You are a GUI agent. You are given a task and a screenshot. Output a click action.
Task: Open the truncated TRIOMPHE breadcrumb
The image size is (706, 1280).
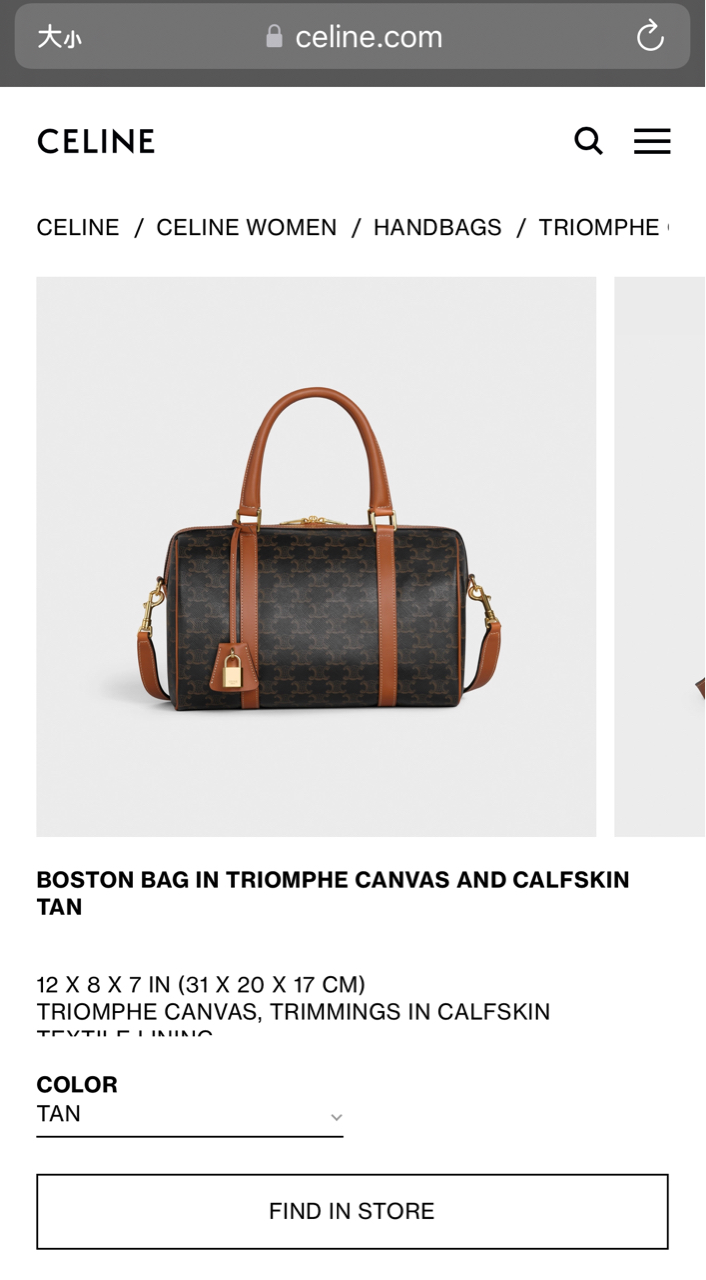(x=603, y=228)
